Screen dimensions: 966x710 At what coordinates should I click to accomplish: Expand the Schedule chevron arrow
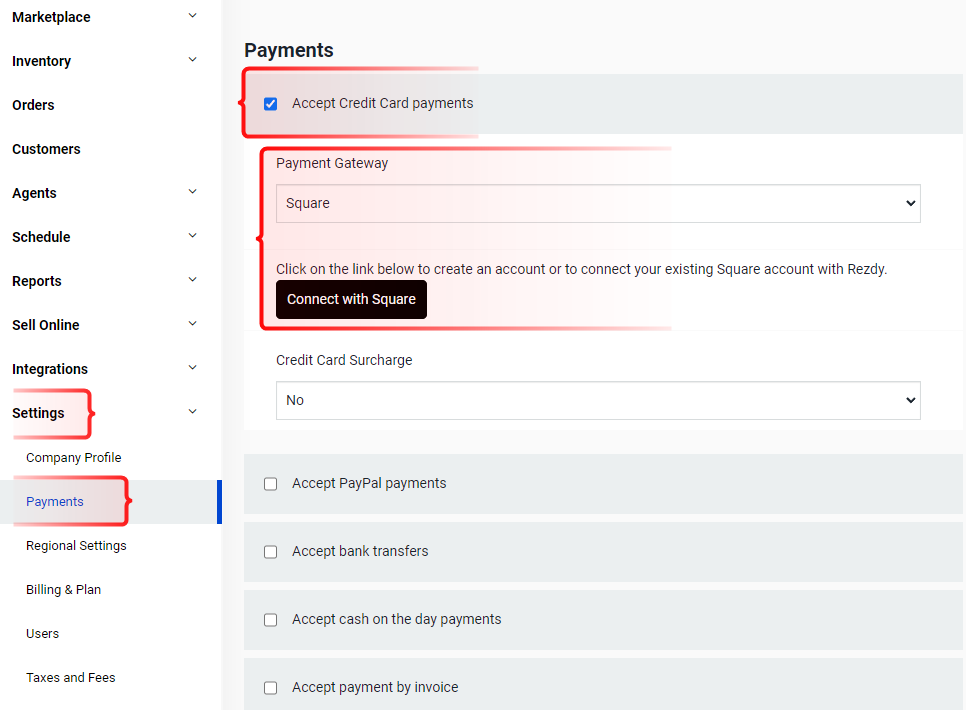click(192, 236)
